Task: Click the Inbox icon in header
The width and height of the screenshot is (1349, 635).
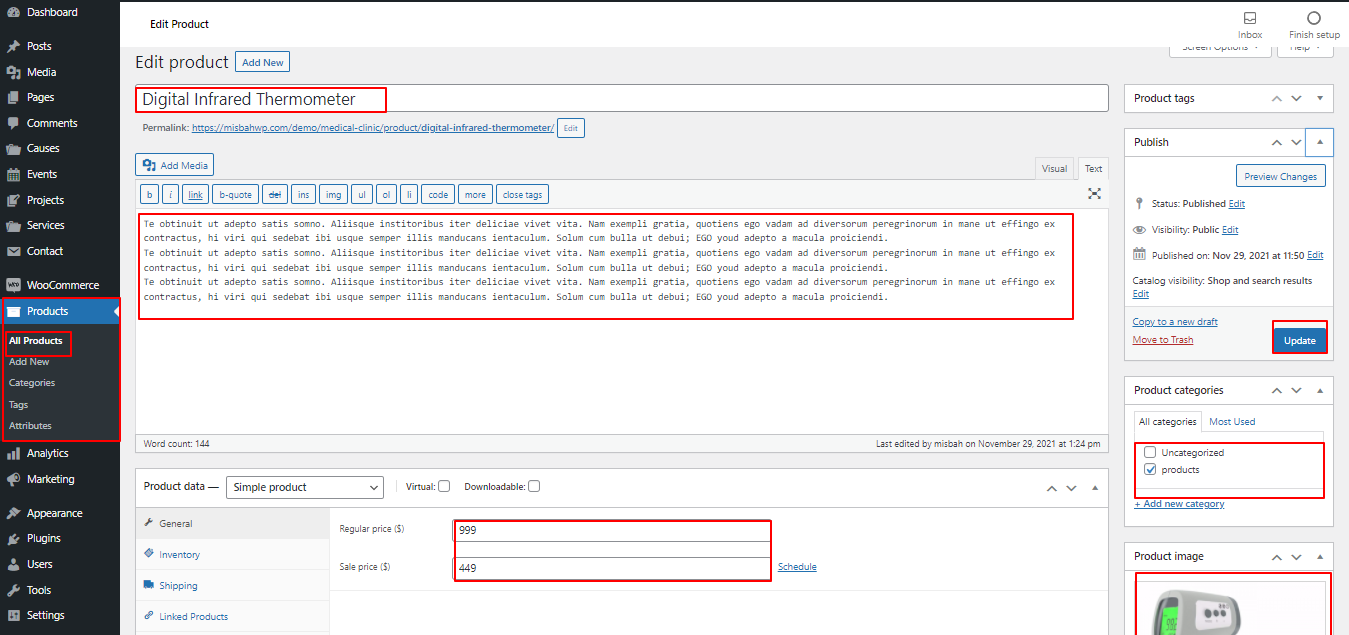Action: coord(1250,18)
